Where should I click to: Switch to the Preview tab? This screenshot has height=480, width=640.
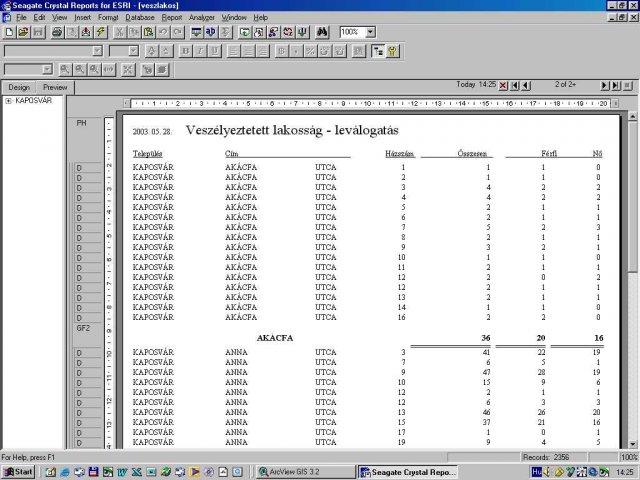(x=55, y=87)
